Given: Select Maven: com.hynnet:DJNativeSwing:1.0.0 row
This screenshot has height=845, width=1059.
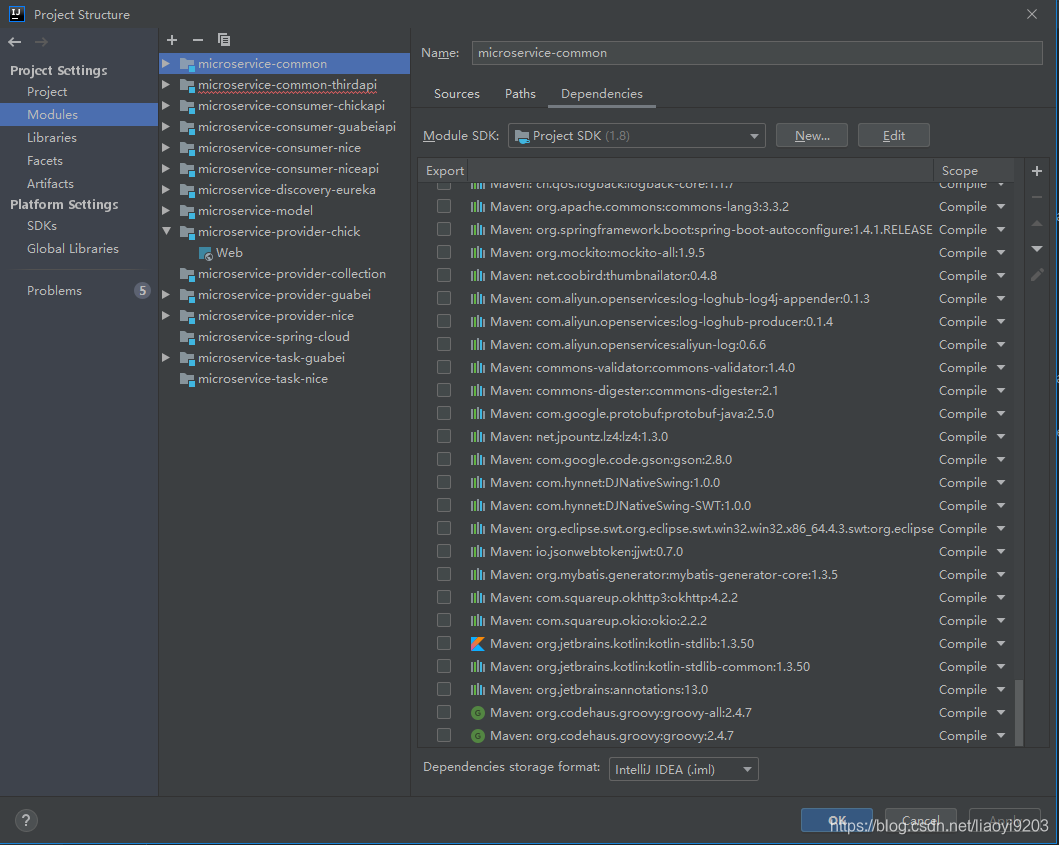Looking at the screenshot, I should pos(716,482).
